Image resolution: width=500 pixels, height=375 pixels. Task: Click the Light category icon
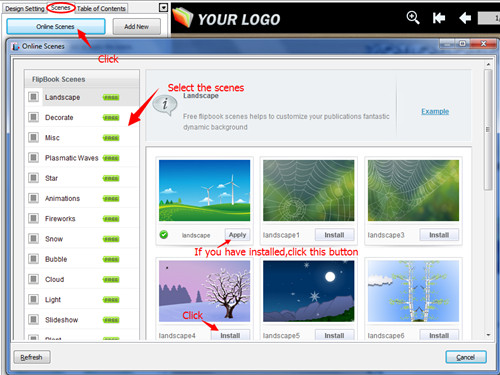(33, 299)
